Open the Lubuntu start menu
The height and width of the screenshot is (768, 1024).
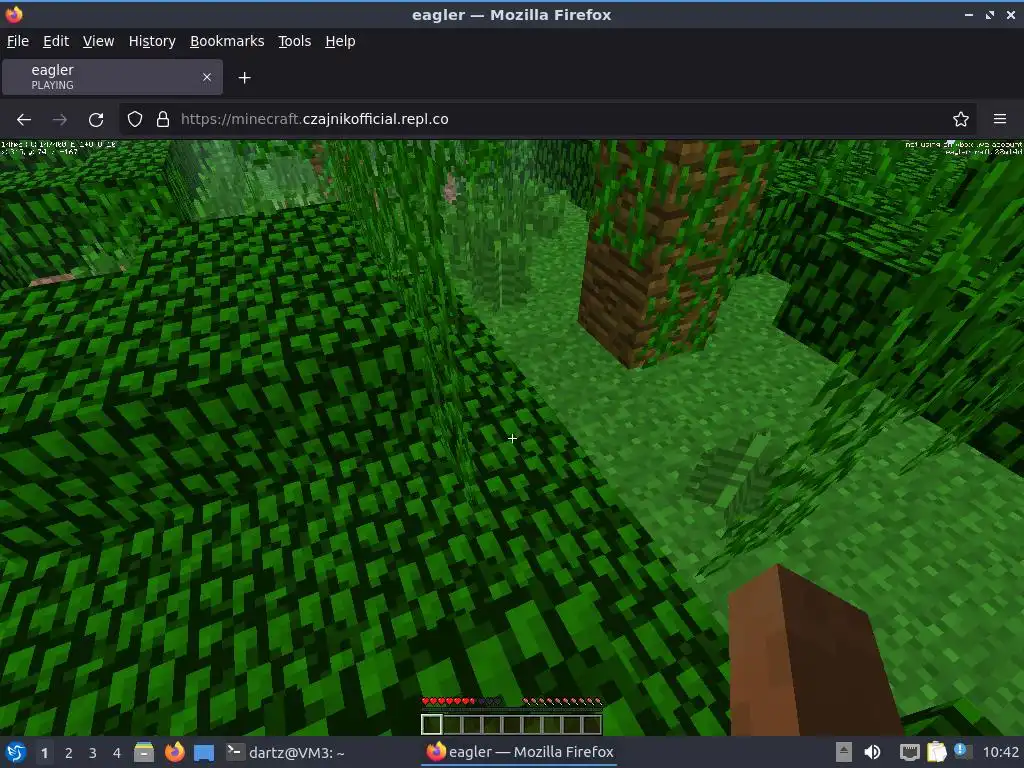pyautogui.click(x=16, y=752)
